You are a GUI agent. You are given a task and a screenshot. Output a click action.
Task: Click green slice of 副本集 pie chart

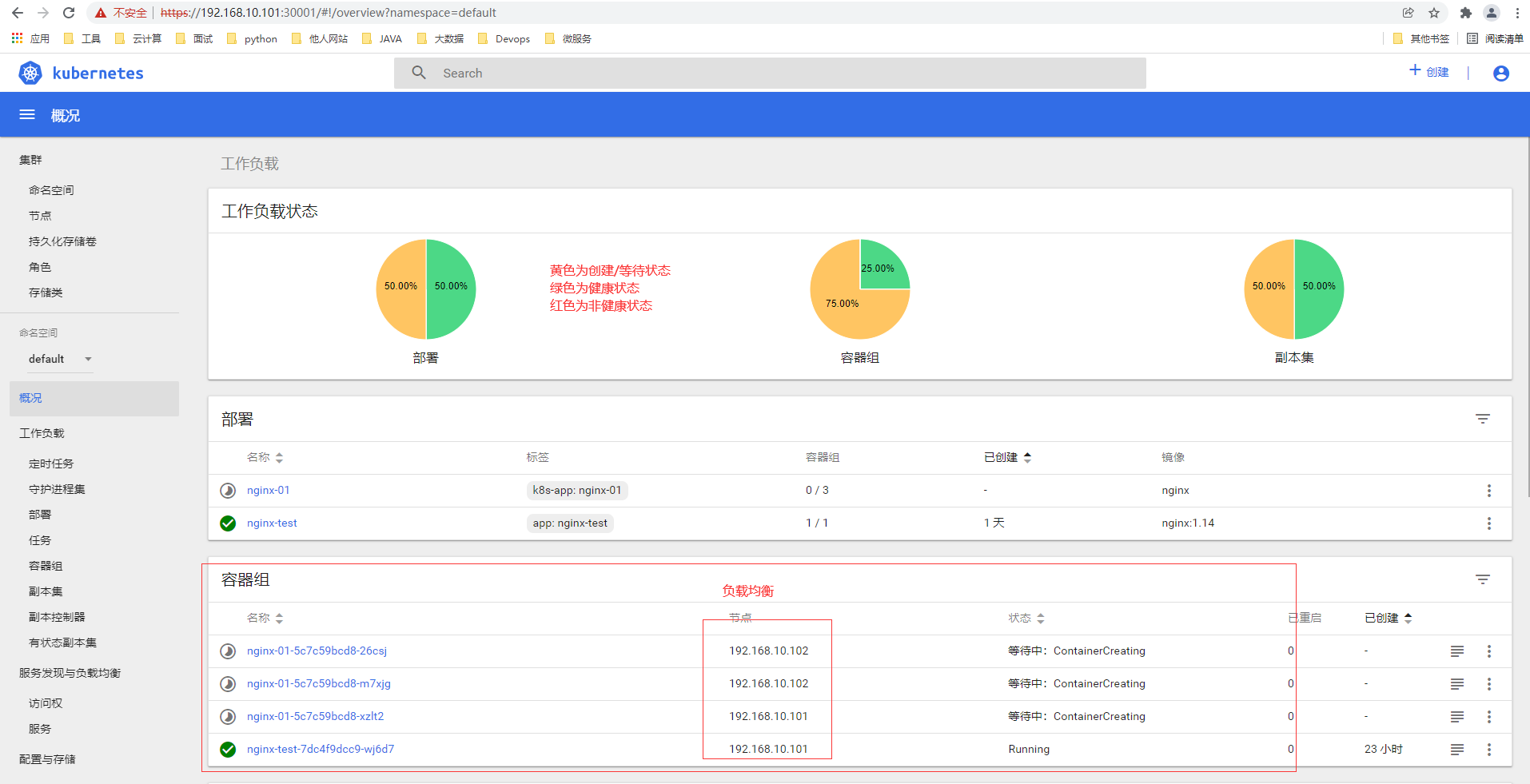tap(1320, 289)
